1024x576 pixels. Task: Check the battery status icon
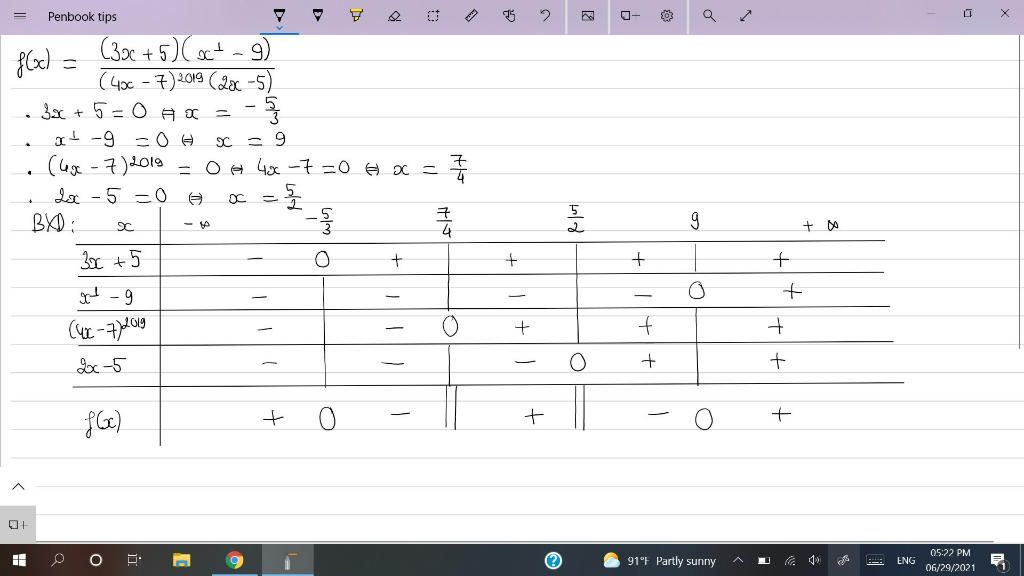click(x=763, y=560)
